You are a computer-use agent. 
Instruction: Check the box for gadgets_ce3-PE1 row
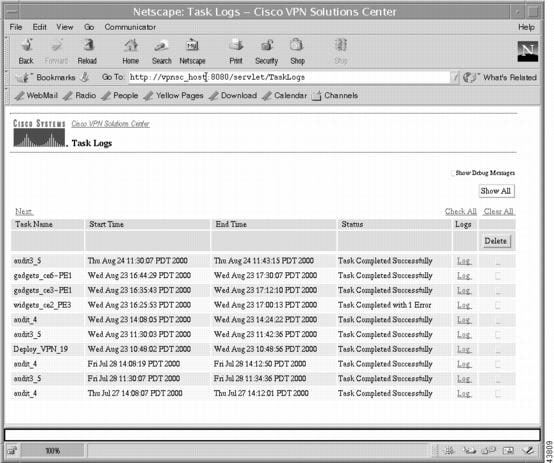click(x=498, y=291)
